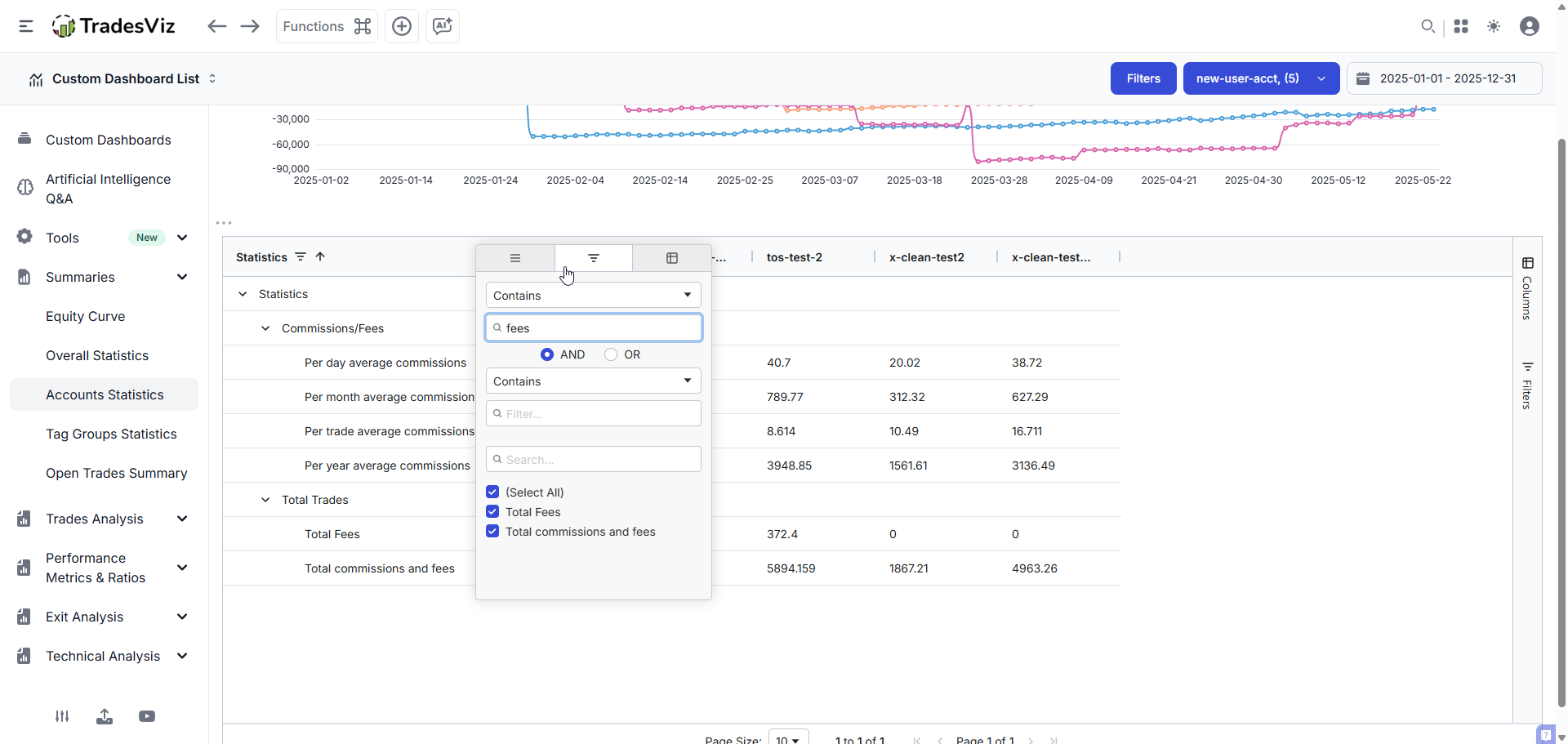The height and width of the screenshot is (744, 1568).
Task: Open Equity Curve in the sidebar
Action: (85, 316)
